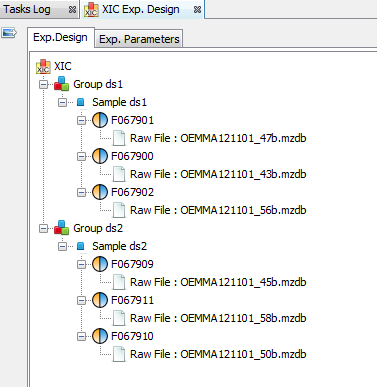Click the XIC root node icon
377x387 pixels.
(x=43, y=66)
